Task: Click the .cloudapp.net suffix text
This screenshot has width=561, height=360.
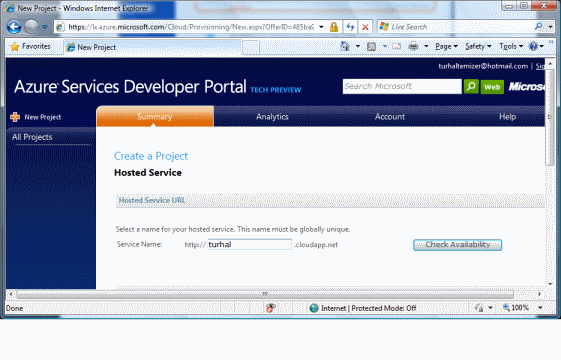Action: 316,245
